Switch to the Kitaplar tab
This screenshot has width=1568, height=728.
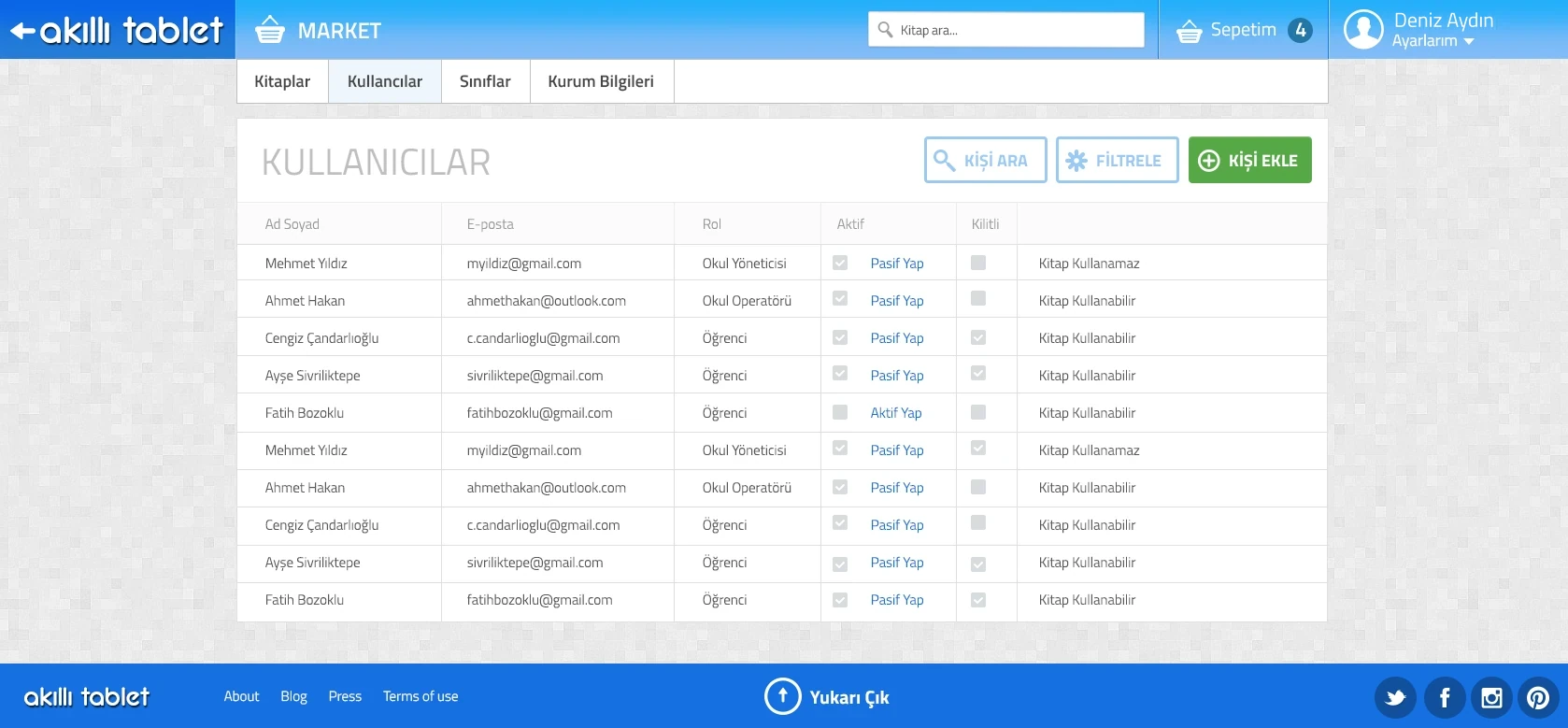282,81
